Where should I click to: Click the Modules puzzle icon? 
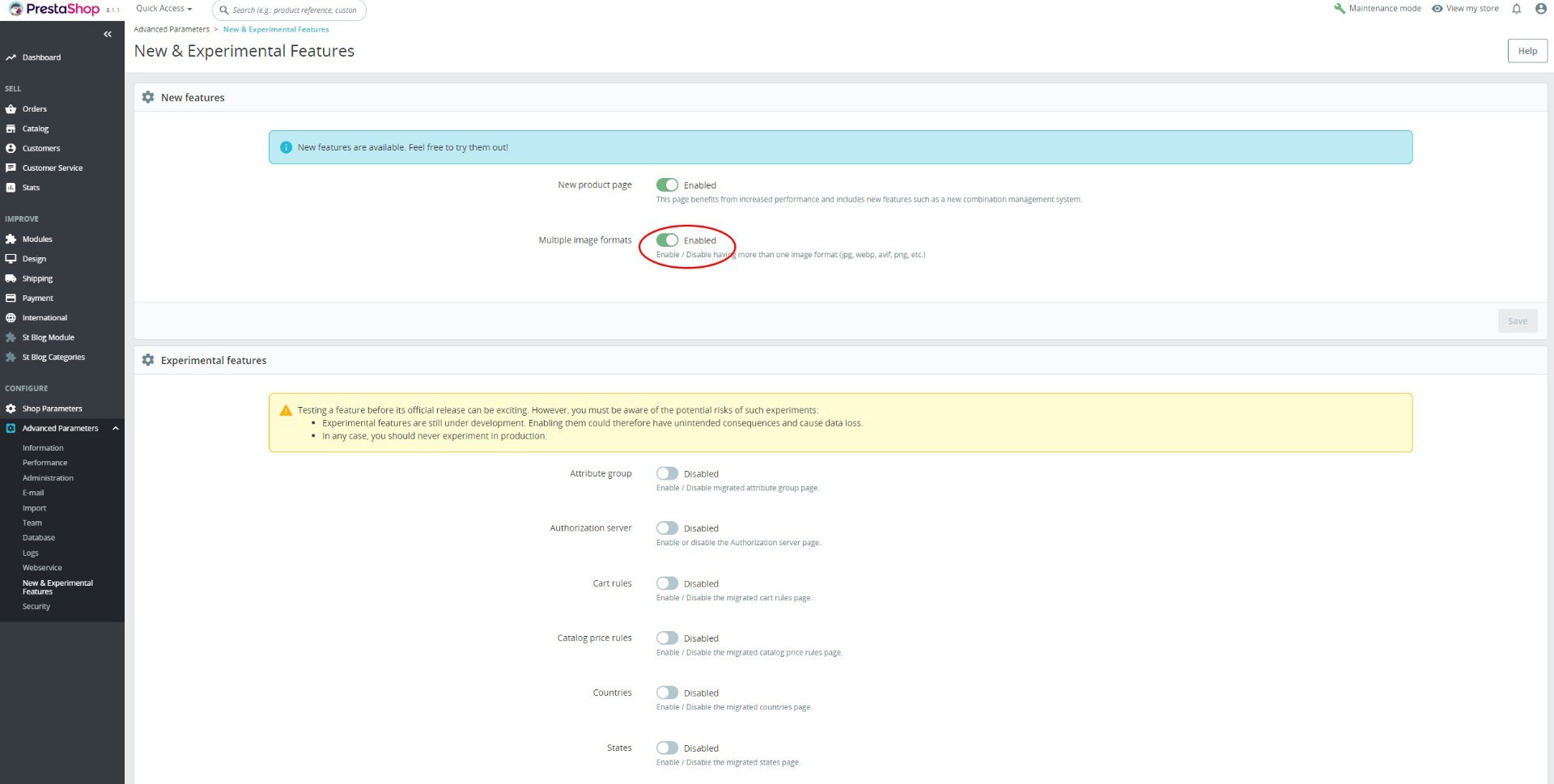click(11, 239)
